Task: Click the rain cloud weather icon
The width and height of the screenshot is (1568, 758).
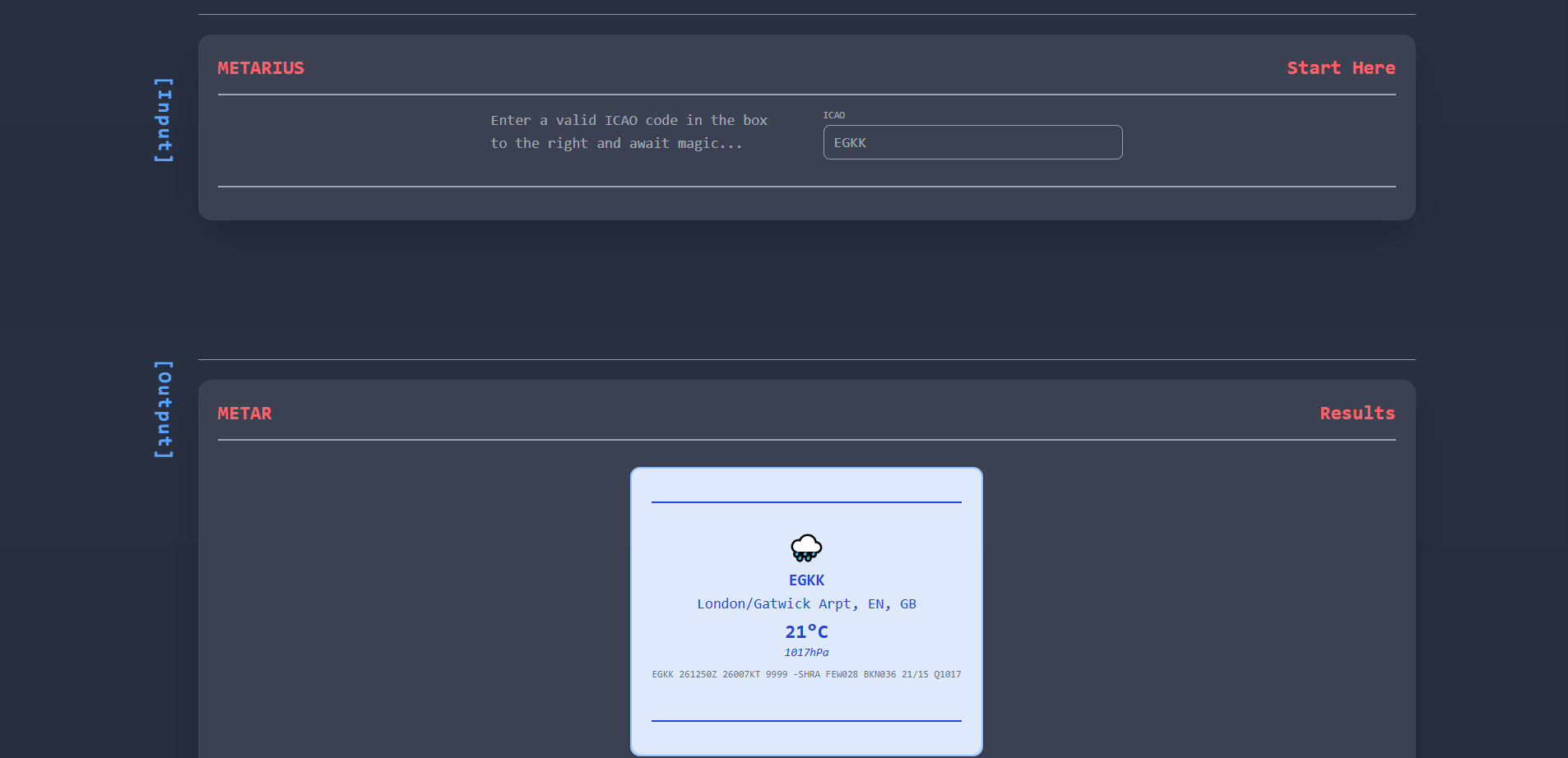Action: (x=806, y=548)
